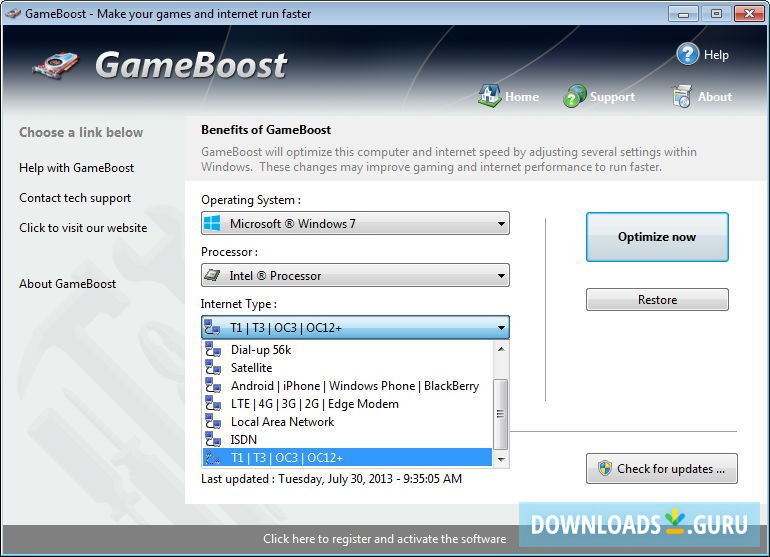Open the Processor dropdown
The image size is (770, 557).
coord(355,275)
